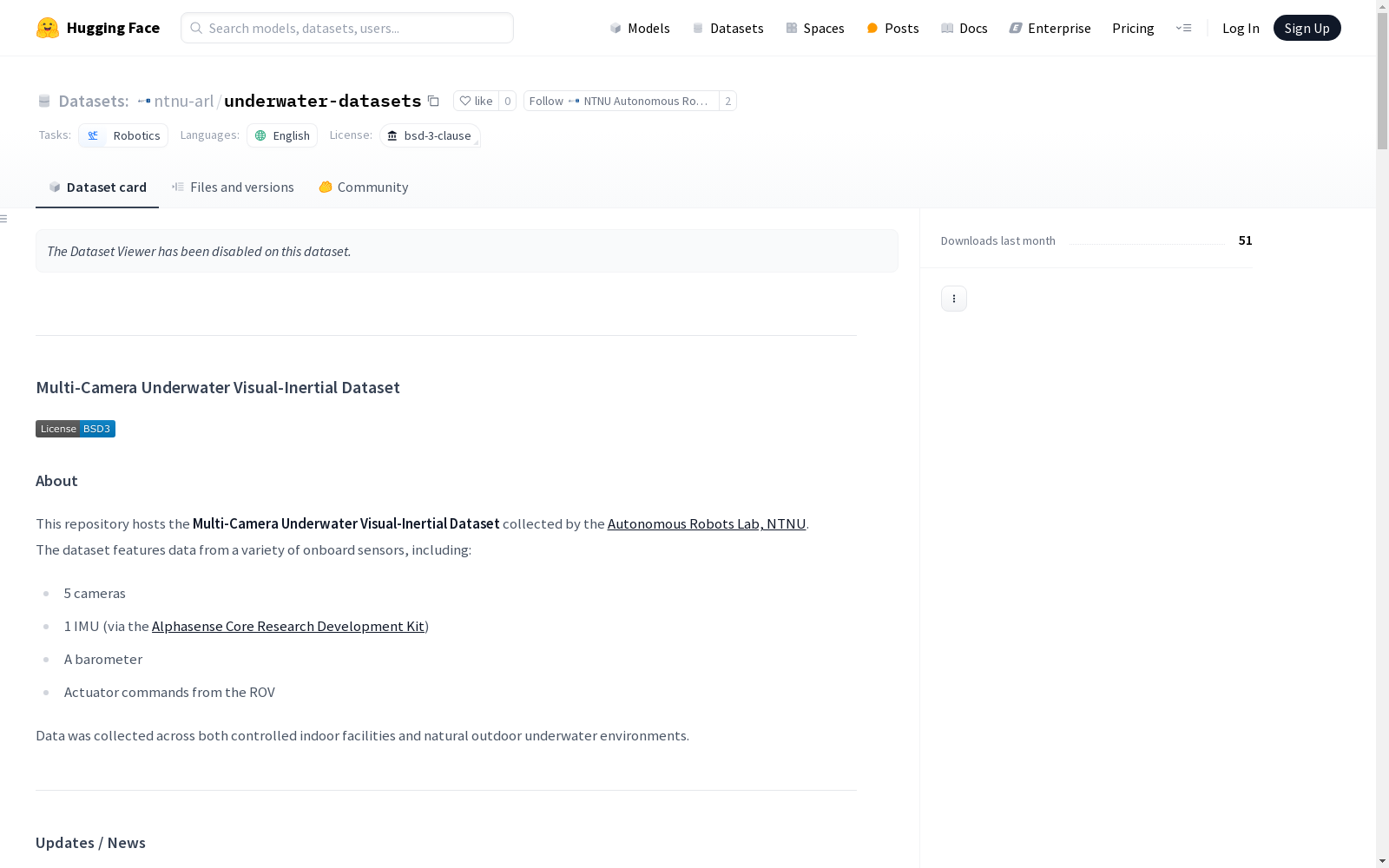Copy dataset name with the copy icon
This screenshot has width=1389, height=868.
pyautogui.click(x=433, y=101)
